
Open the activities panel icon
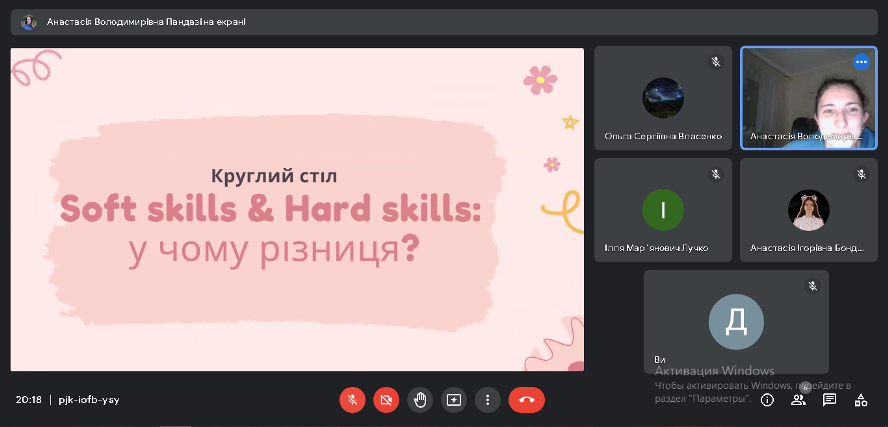pyautogui.click(x=860, y=400)
